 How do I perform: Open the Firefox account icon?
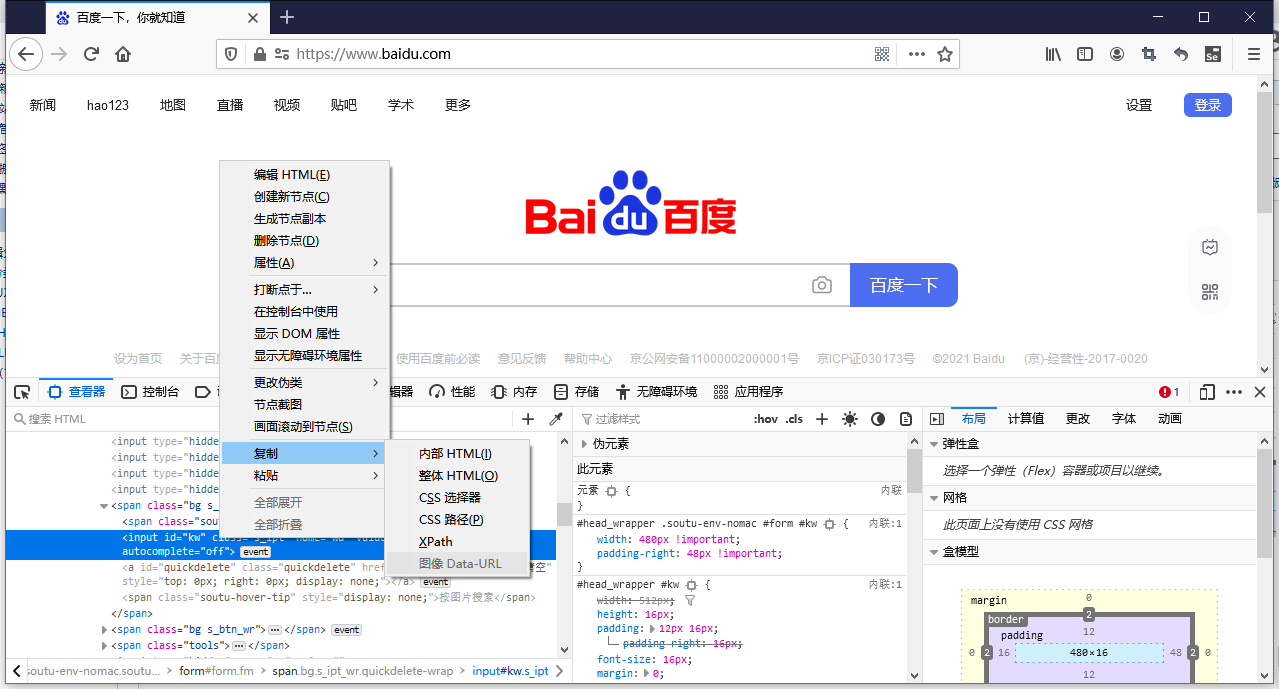point(1117,54)
